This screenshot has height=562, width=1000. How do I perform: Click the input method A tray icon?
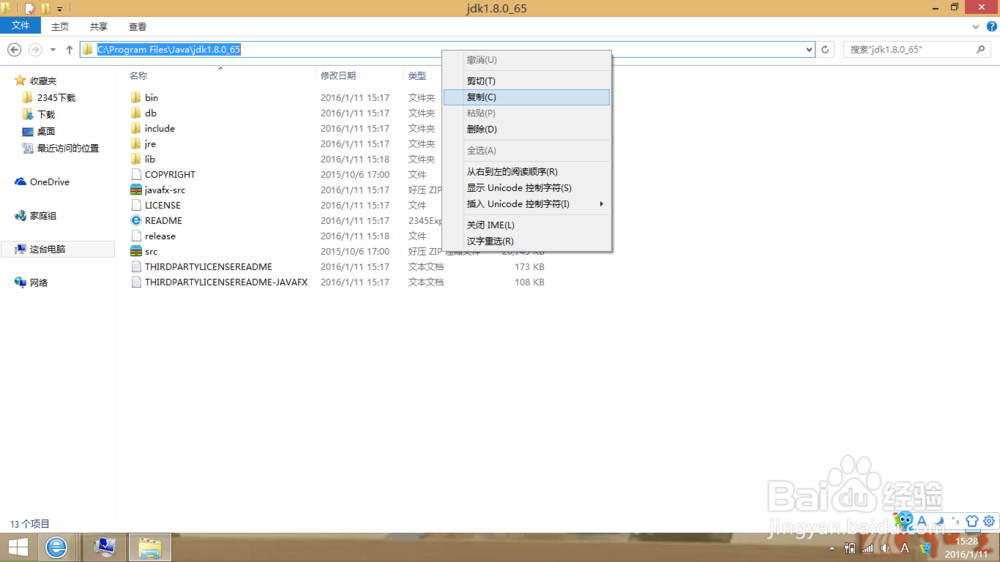(904, 548)
